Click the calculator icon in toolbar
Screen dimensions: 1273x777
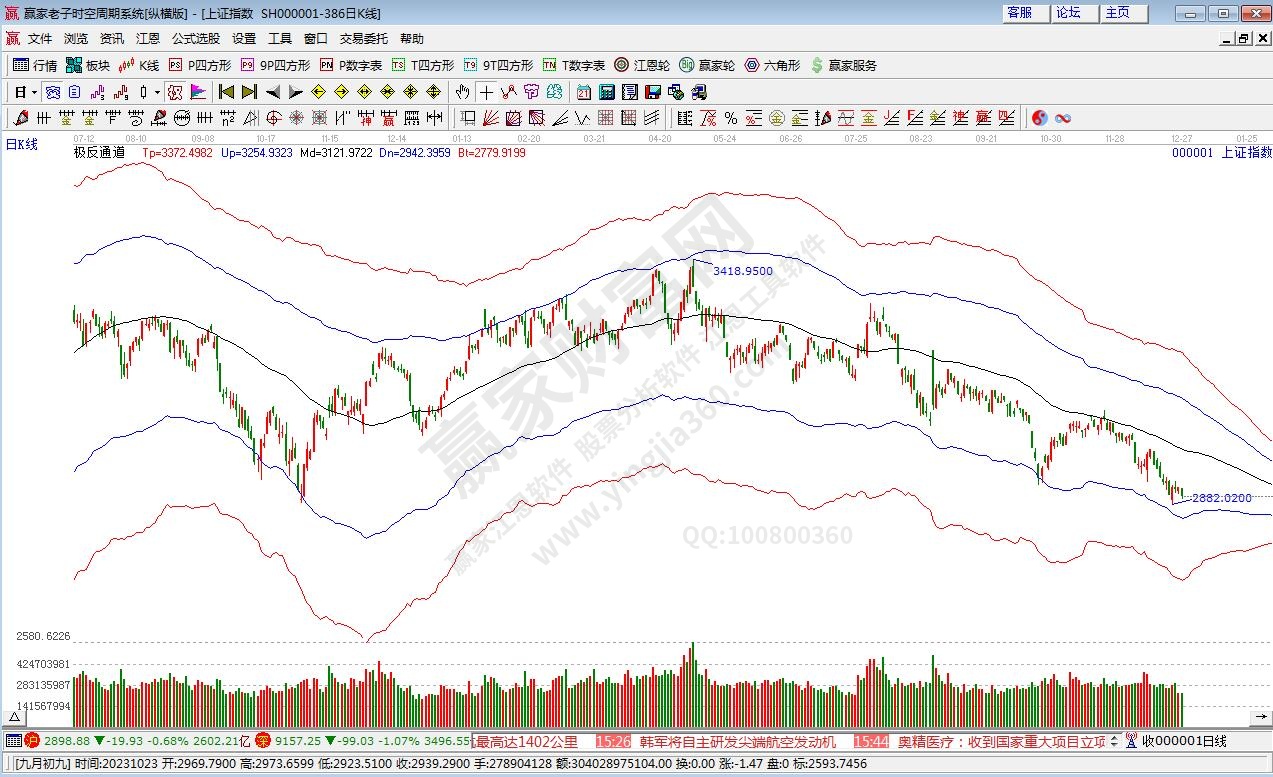click(x=606, y=92)
